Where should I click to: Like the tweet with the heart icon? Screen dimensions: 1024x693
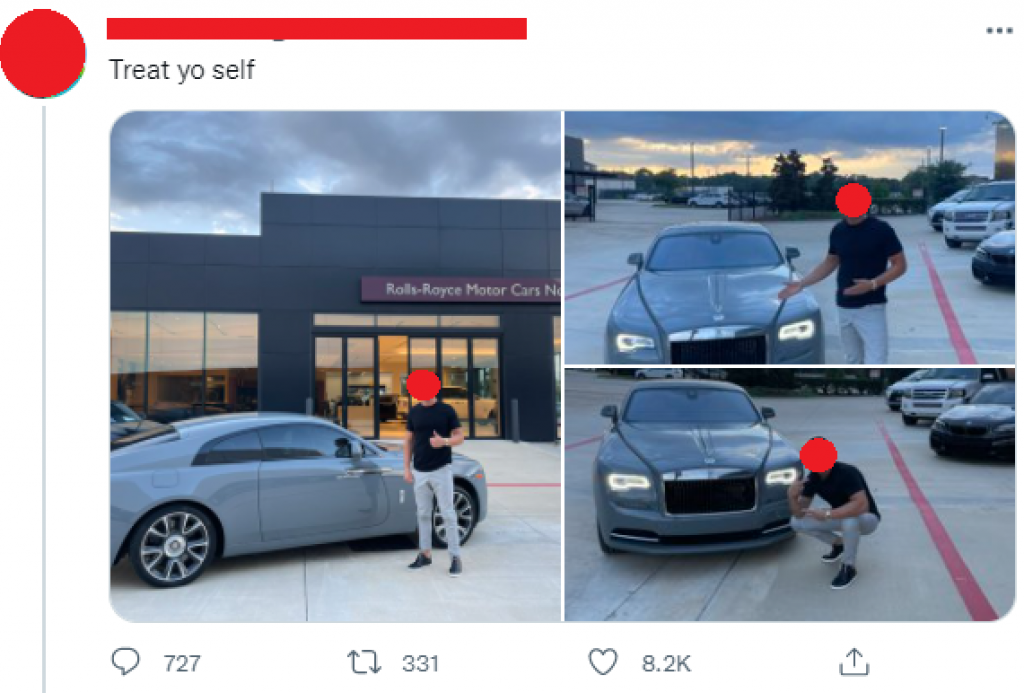[x=602, y=662]
